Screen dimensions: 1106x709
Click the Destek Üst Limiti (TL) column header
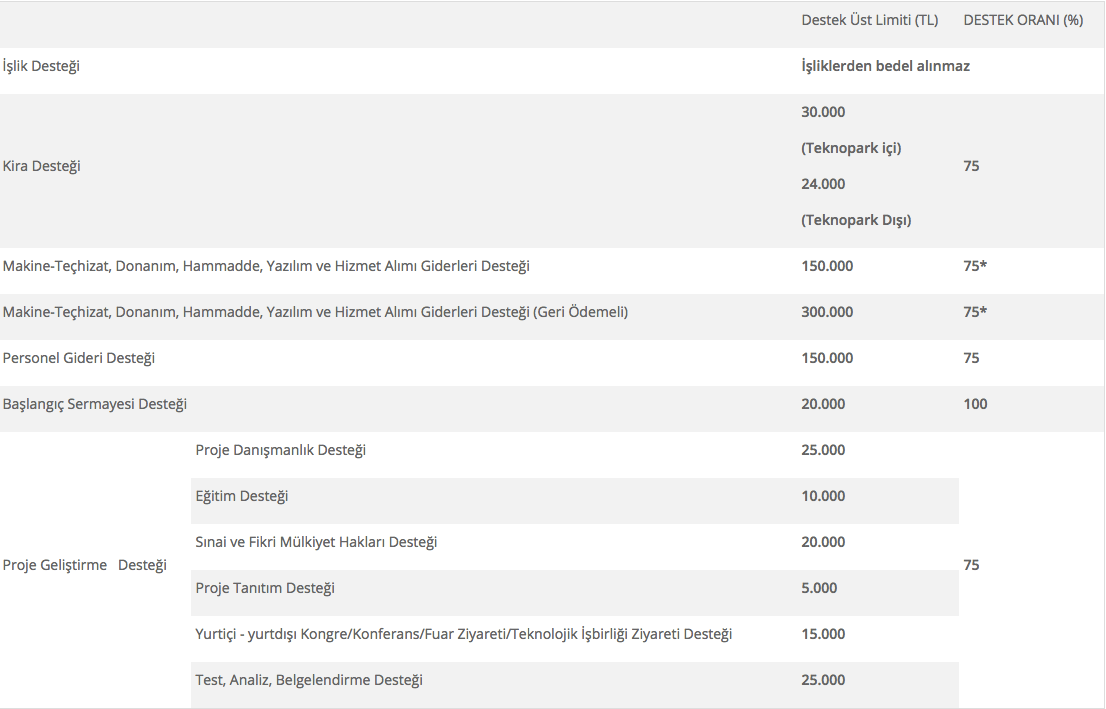[x=869, y=20]
